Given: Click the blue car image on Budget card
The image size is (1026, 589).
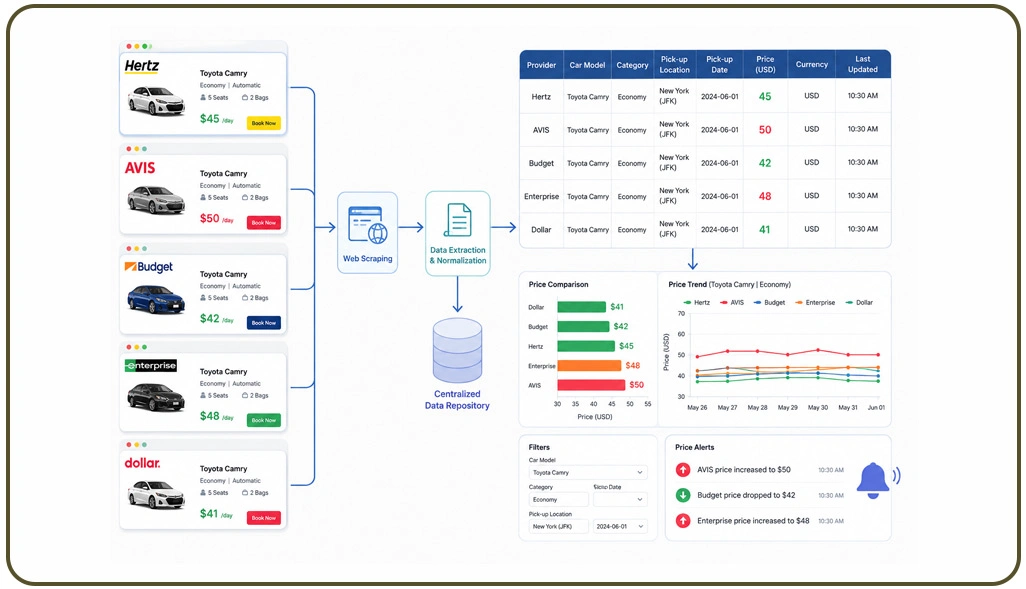Looking at the screenshot, I should point(156,300).
